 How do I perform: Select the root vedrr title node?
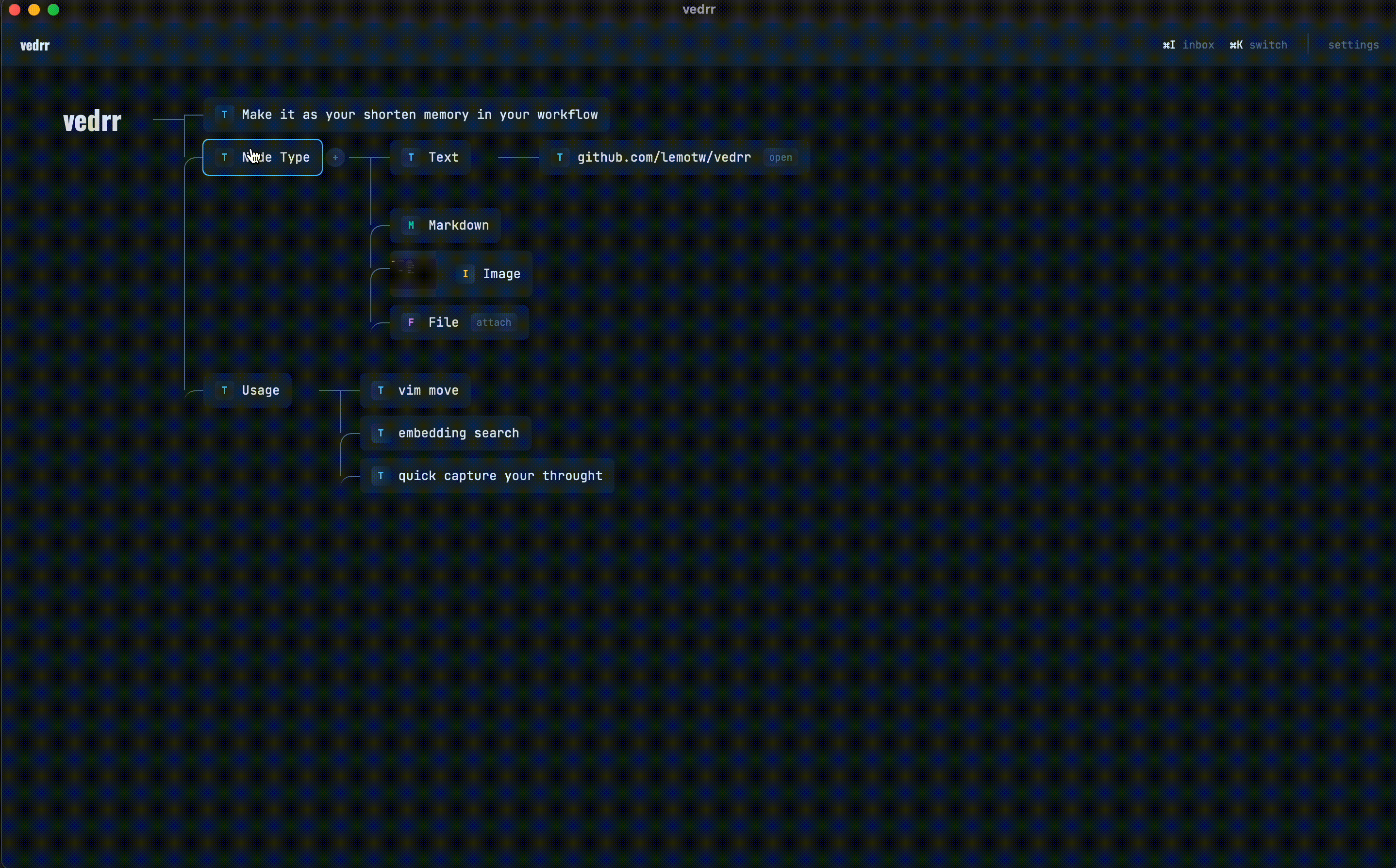(x=92, y=121)
